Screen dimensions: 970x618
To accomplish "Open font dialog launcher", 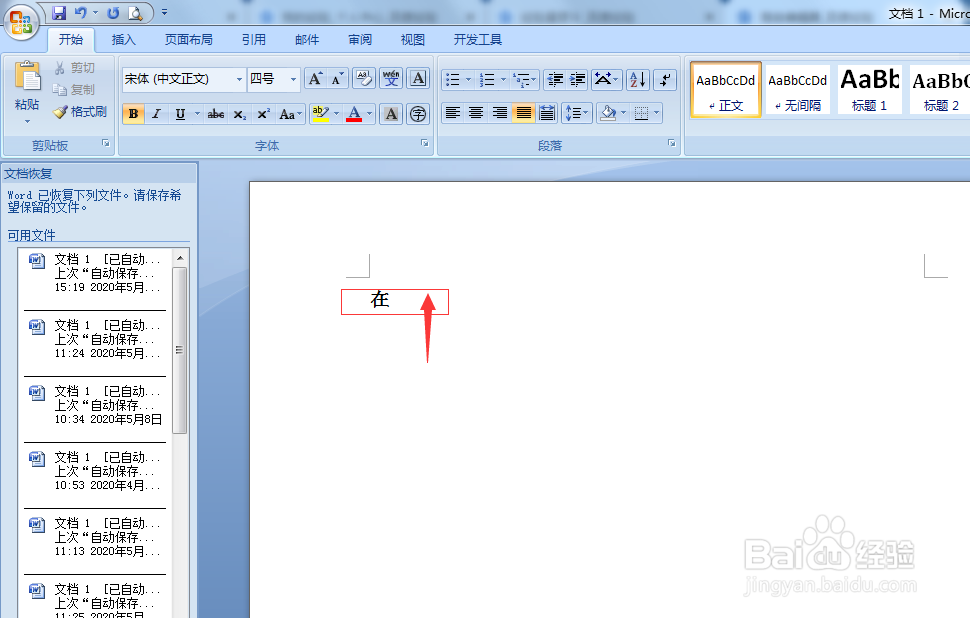I will [x=425, y=143].
